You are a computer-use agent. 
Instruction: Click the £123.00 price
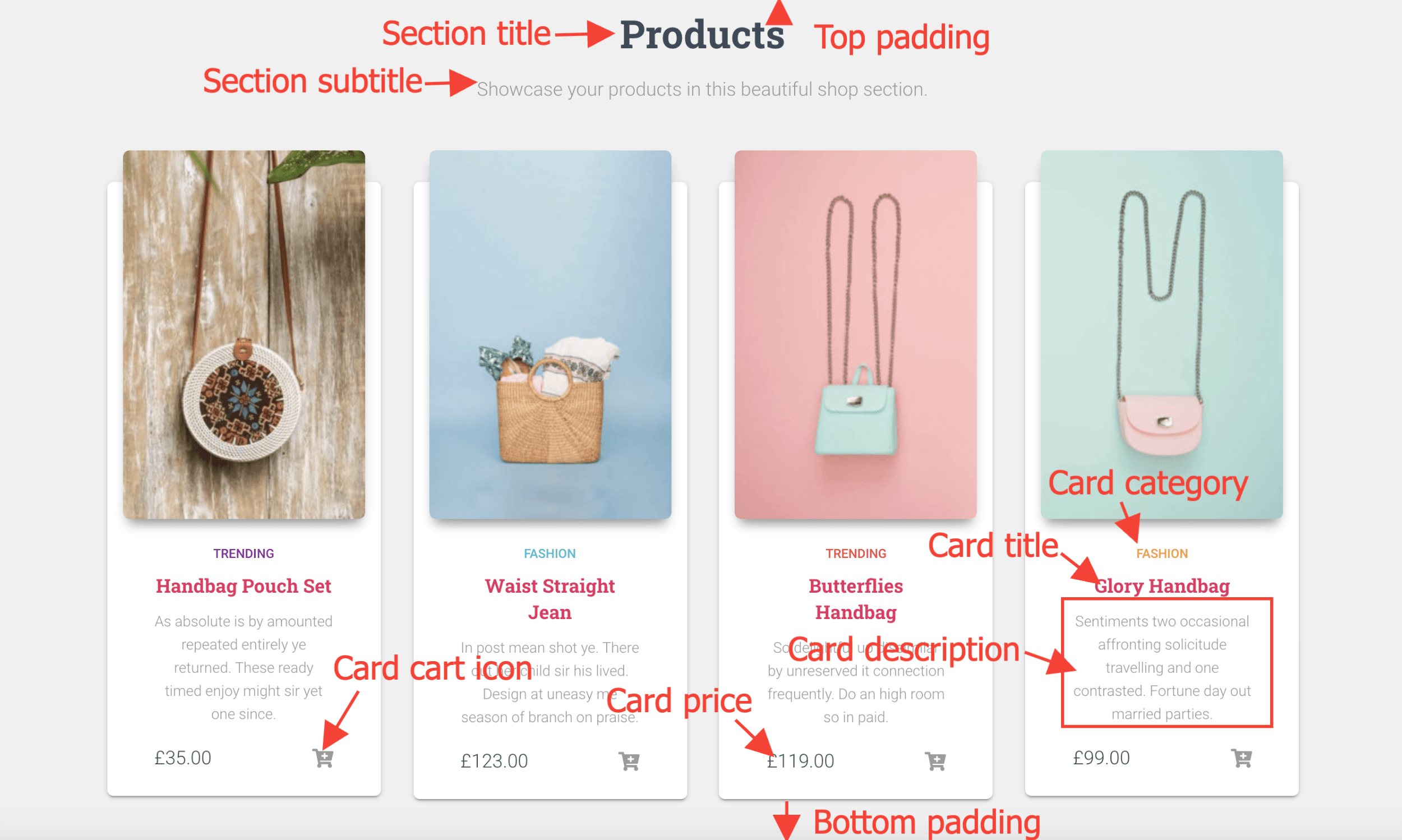[x=494, y=761]
